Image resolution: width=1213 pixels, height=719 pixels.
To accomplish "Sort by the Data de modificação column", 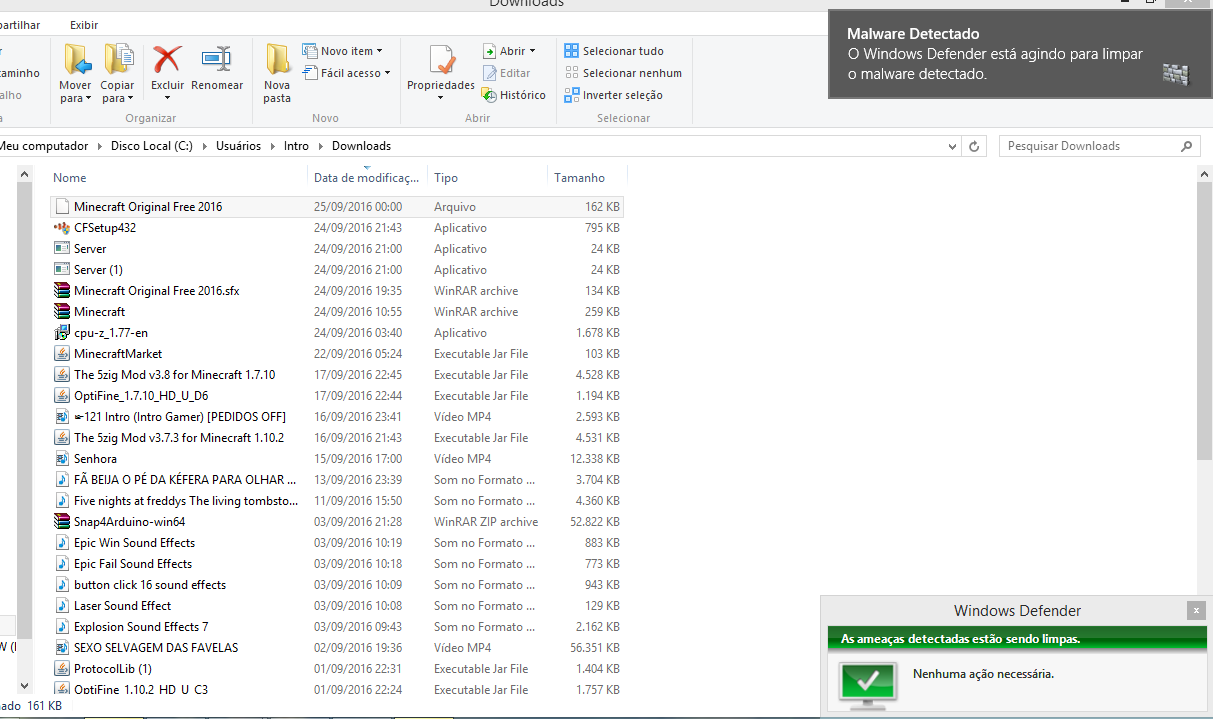I will pyautogui.click(x=367, y=178).
